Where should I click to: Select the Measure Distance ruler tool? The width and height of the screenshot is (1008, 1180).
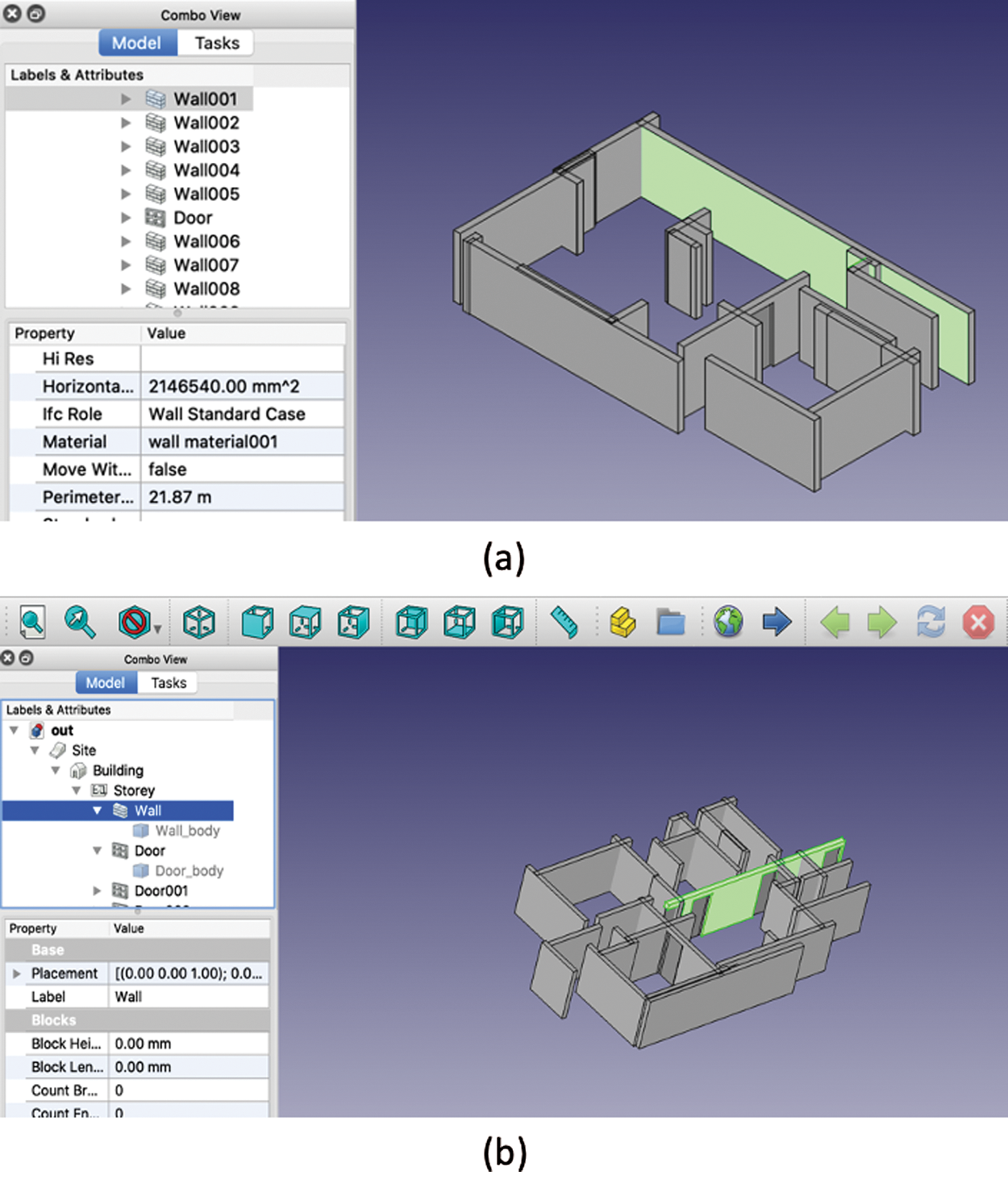(564, 622)
